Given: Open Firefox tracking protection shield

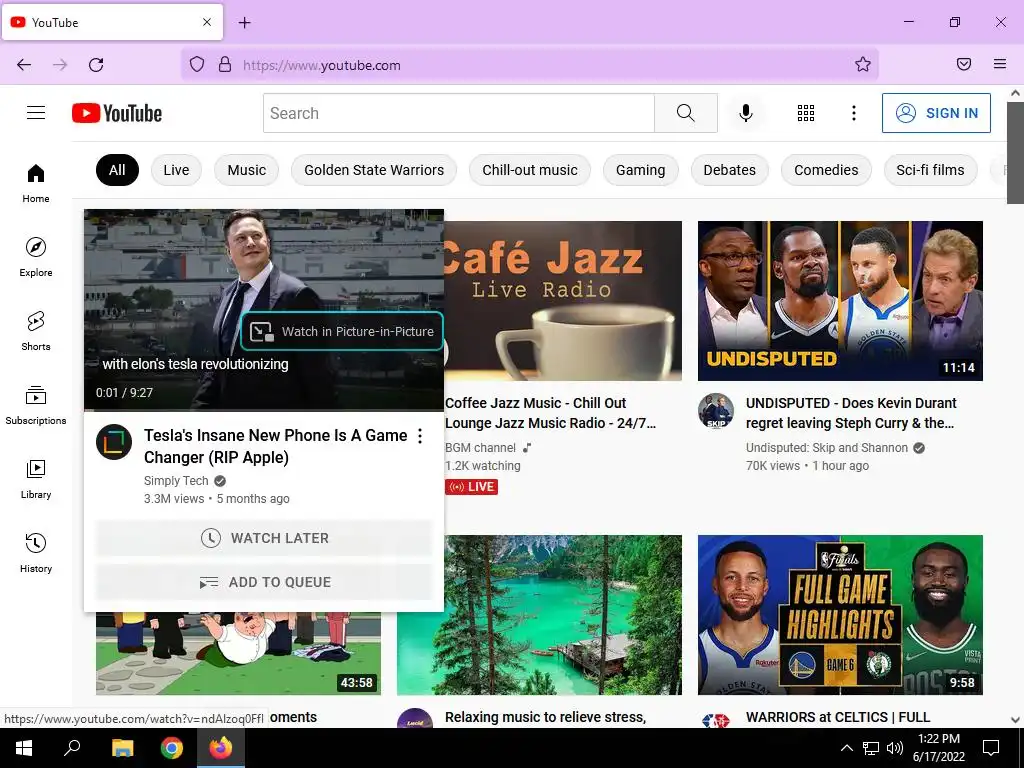Looking at the screenshot, I should [197, 64].
